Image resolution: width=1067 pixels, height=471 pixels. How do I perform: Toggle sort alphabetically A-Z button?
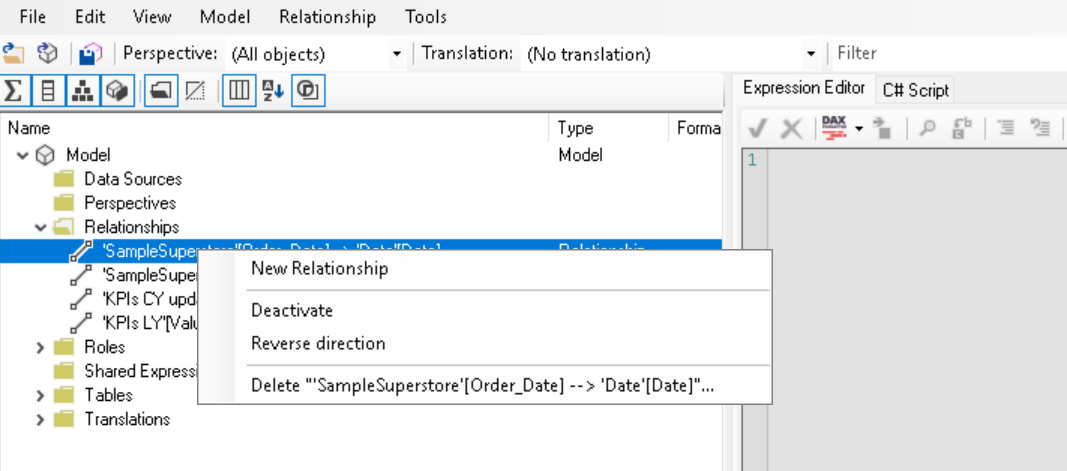(274, 91)
